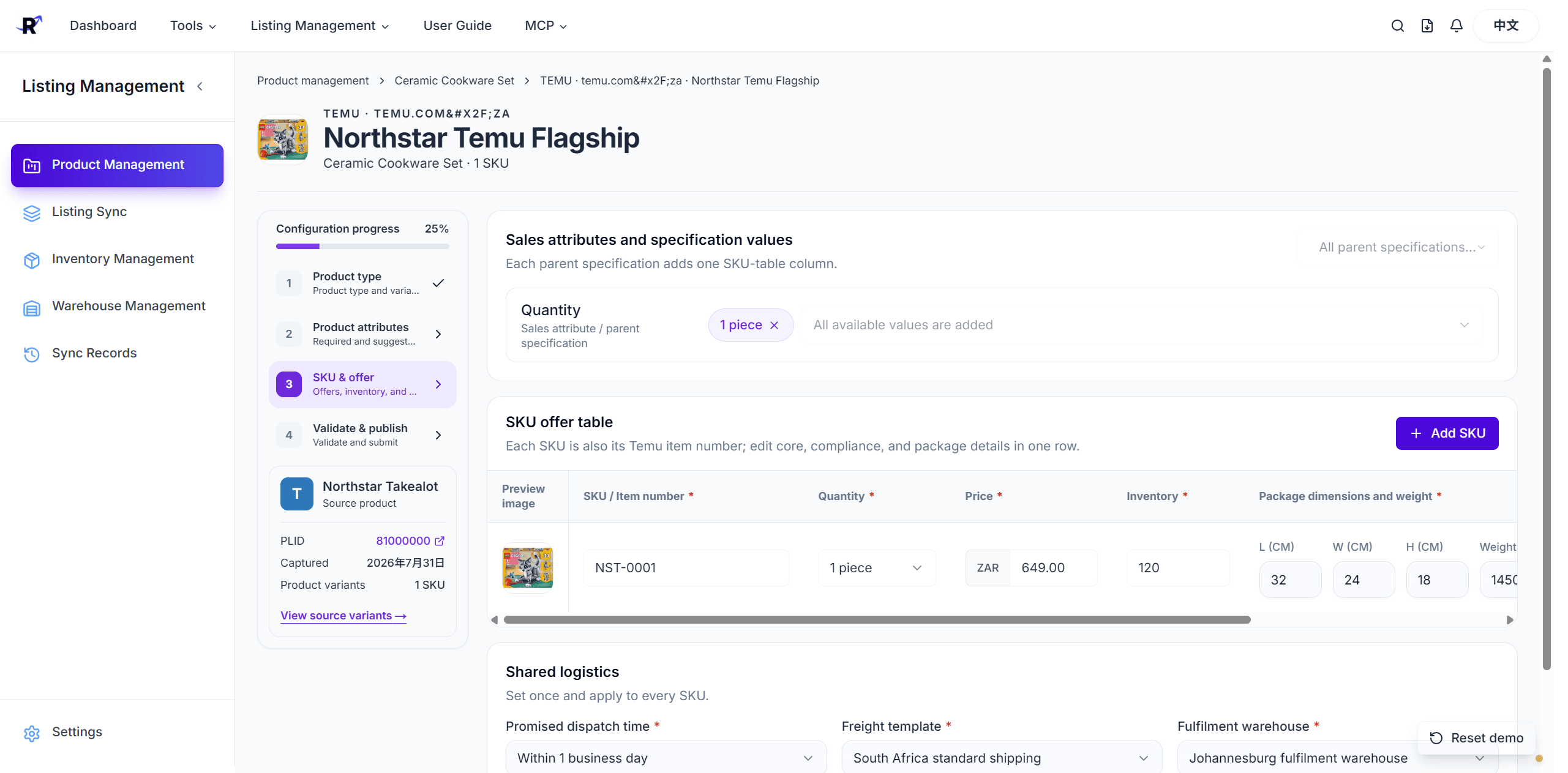Viewport: 1568px width, 773px height.
Task: Open step 2 Product attributes
Action: 362,334
